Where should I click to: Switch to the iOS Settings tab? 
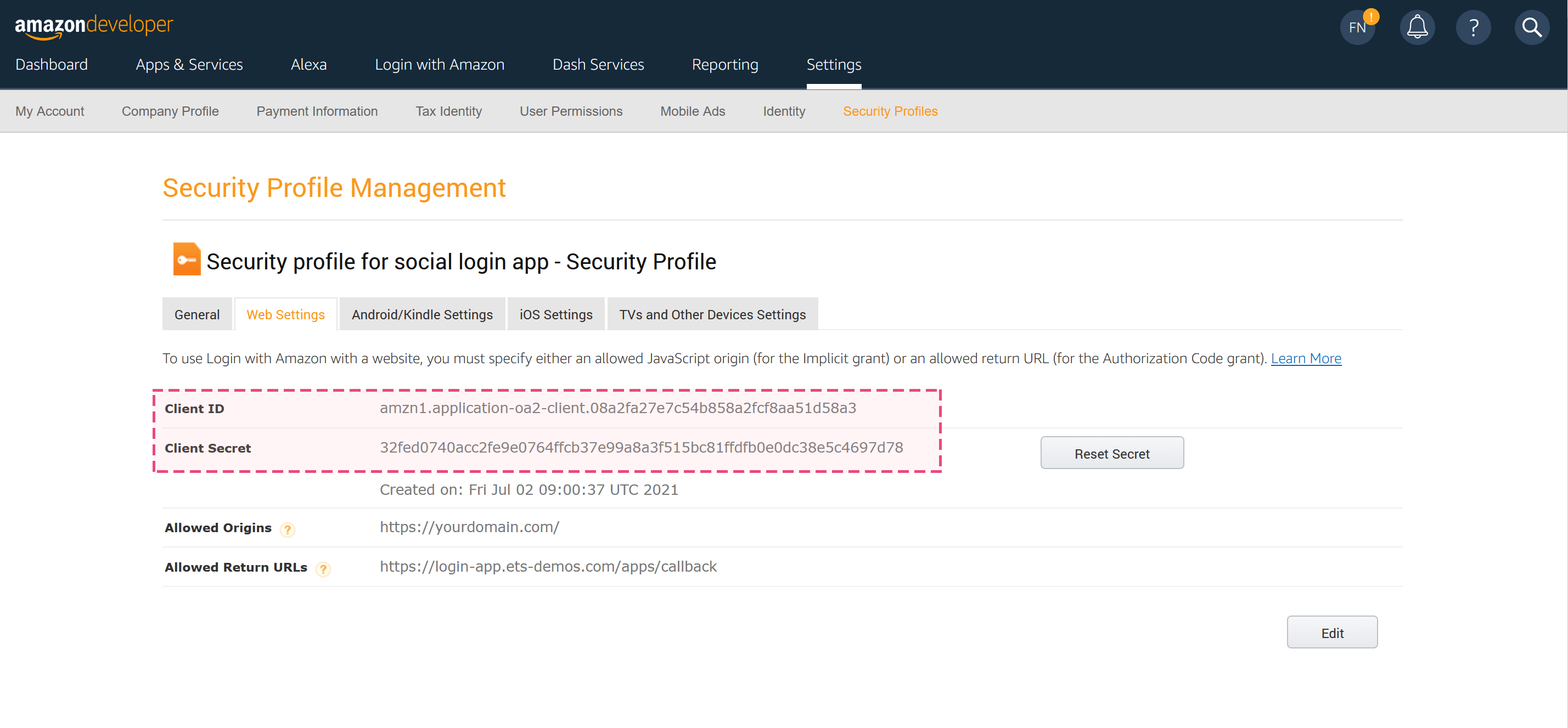[x=556, y=314]
